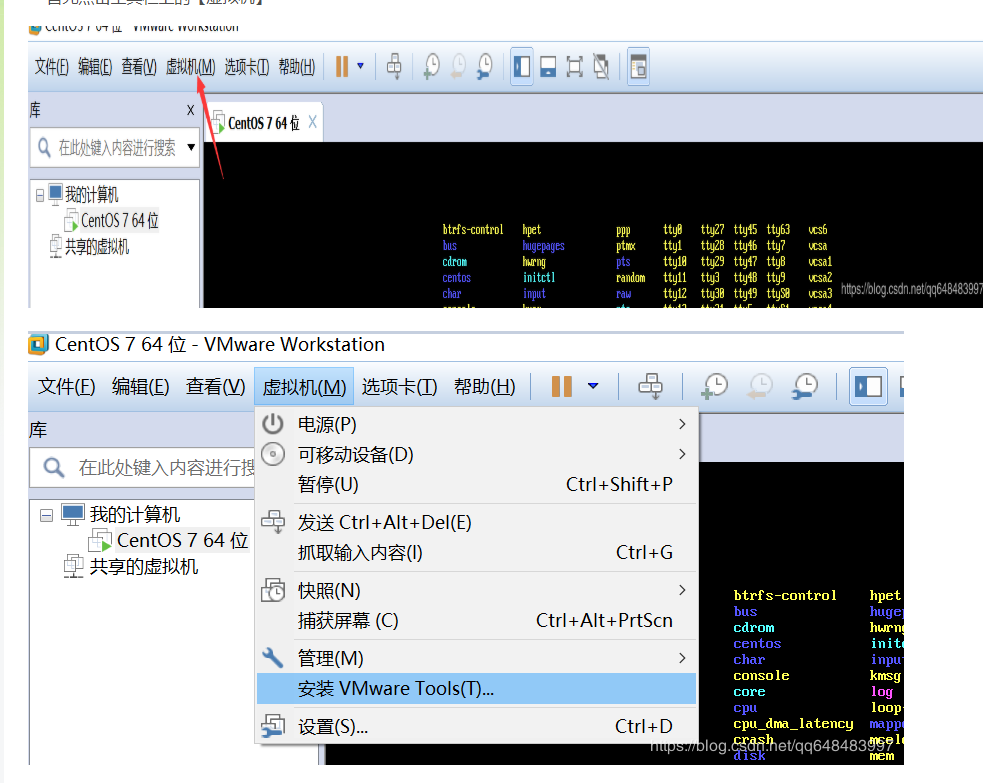Collapse 我的计算机 tree in upper library
This screenshot has width=983, height=783.
[x=39, y=196]
